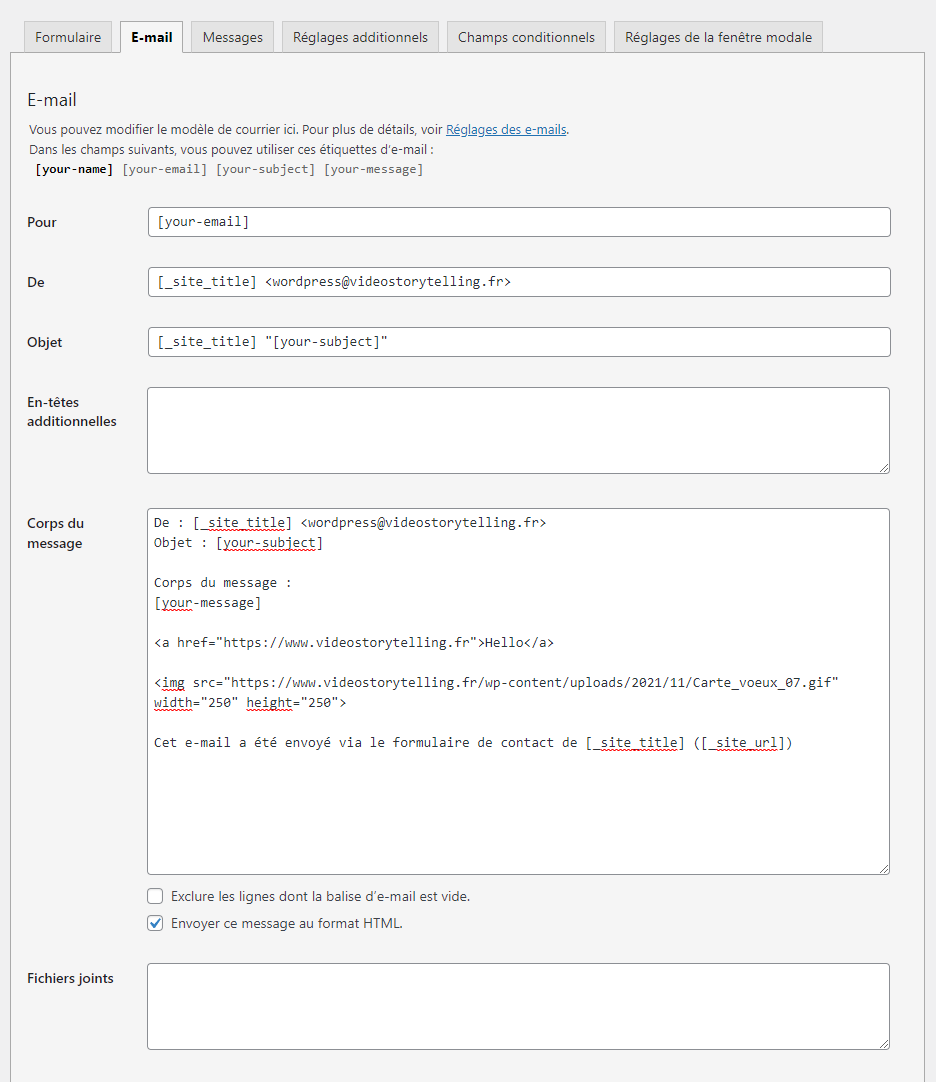This screenshot has width=936, height=1082.
Task: Click inside the En-têtes additionnelles textarea
Action: pos(518,431)
